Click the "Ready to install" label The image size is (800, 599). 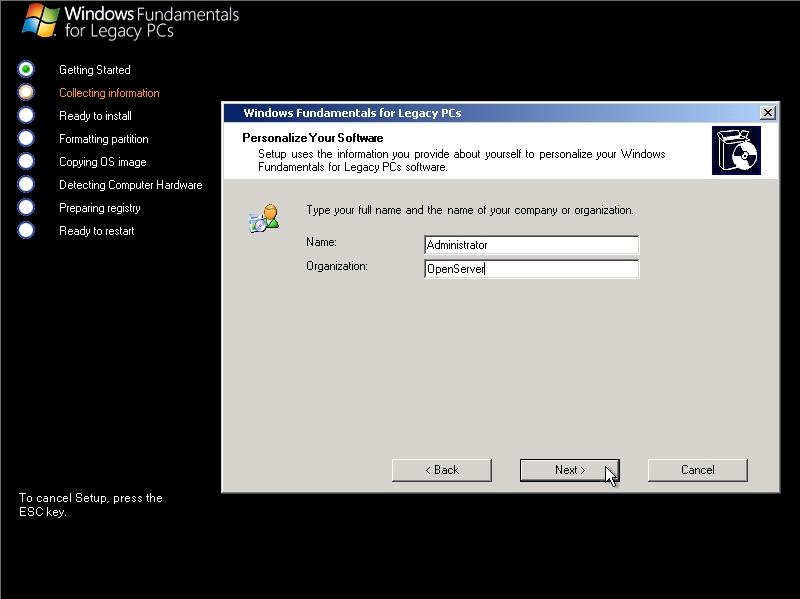[x=95, y=116]
